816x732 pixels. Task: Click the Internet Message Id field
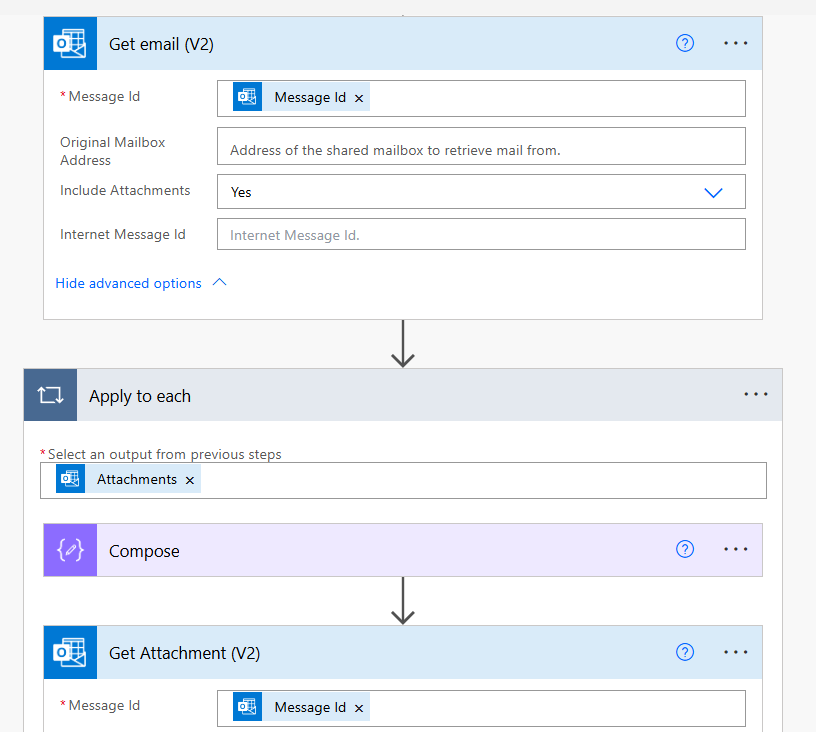(x=480, y=235)
